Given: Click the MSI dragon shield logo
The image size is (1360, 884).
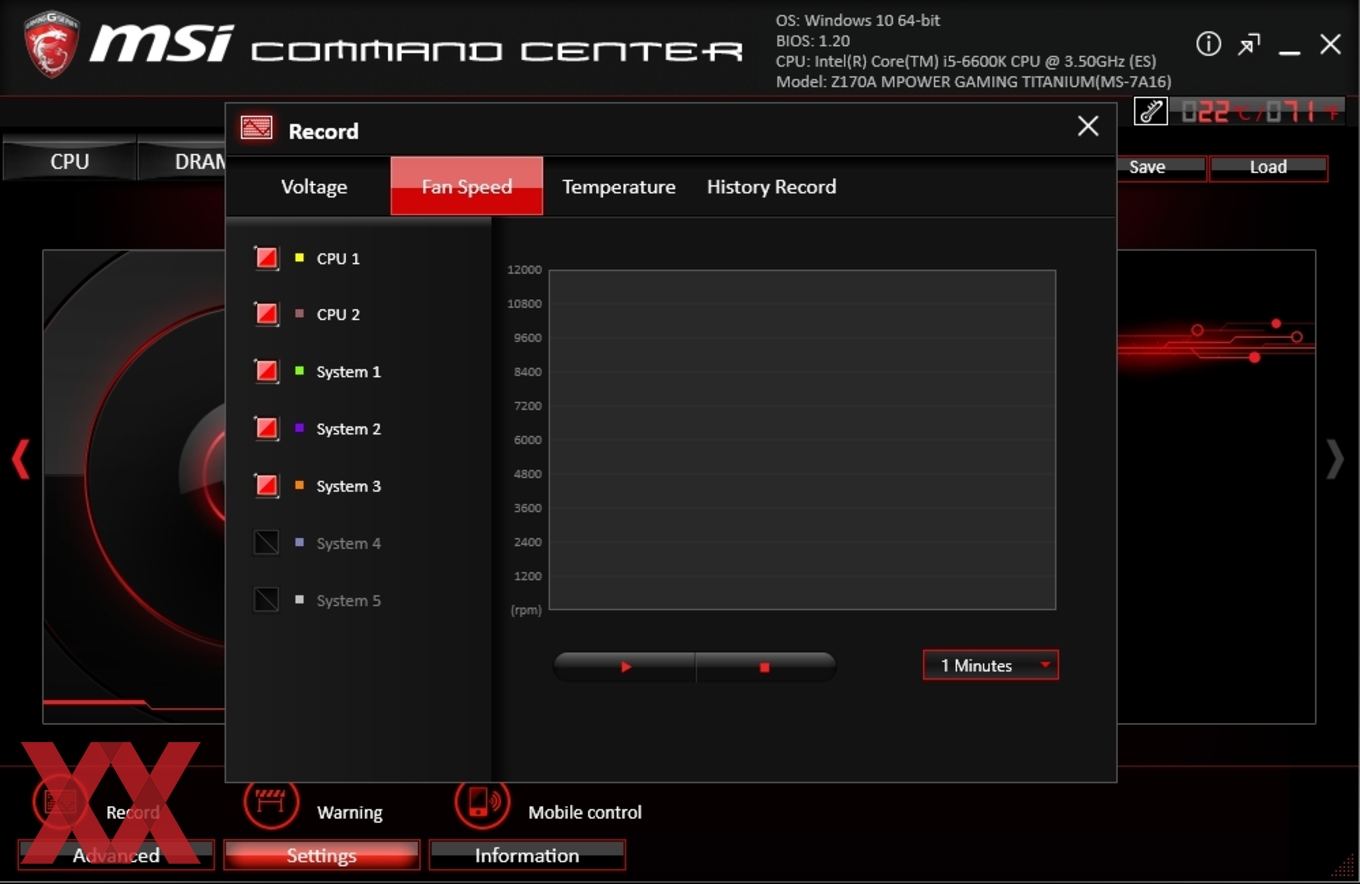Looking at the screenshot, I should click(50, 45).
